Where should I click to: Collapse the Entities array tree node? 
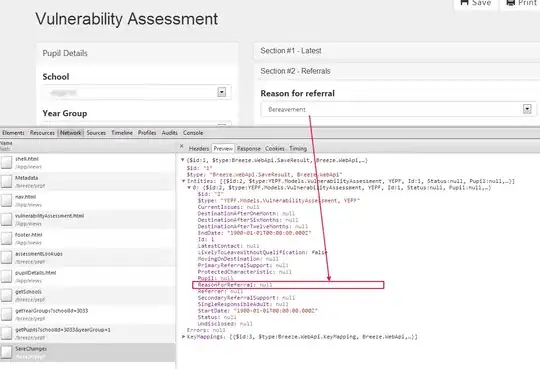coord(184,181)
